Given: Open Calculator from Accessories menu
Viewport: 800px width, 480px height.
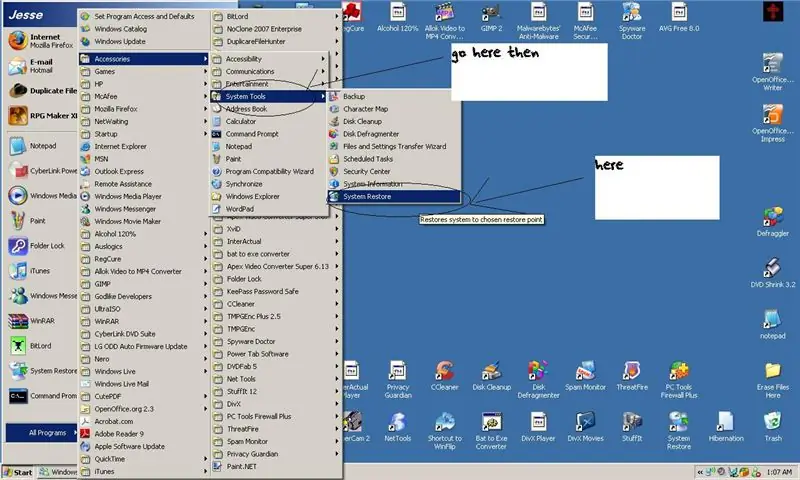Looking at the screenshot, I should 268,121.
